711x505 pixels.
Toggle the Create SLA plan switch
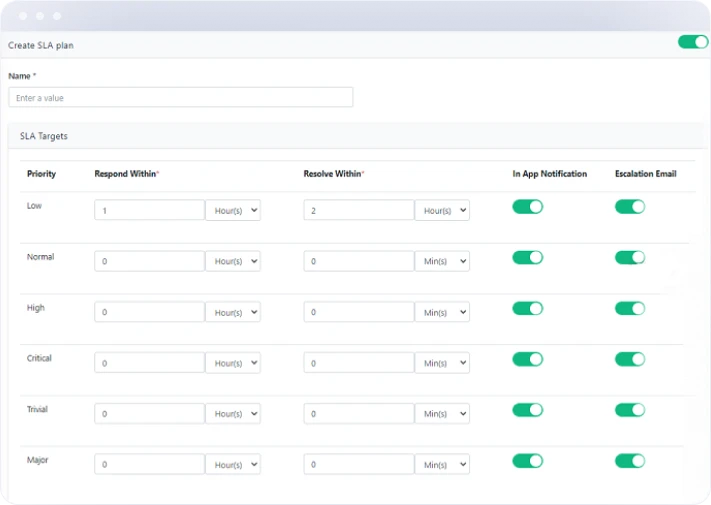(692, 42)
